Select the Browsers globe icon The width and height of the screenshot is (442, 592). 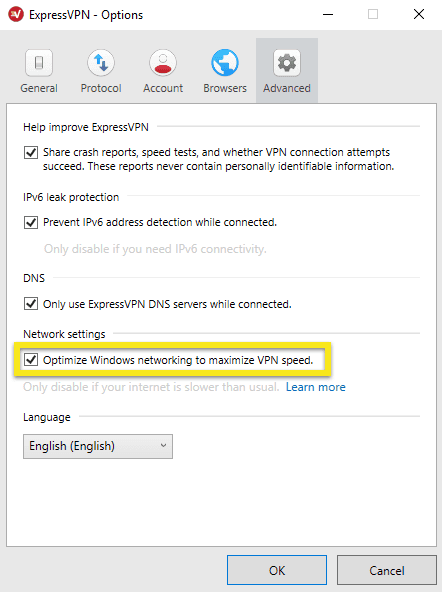[225, 63]
